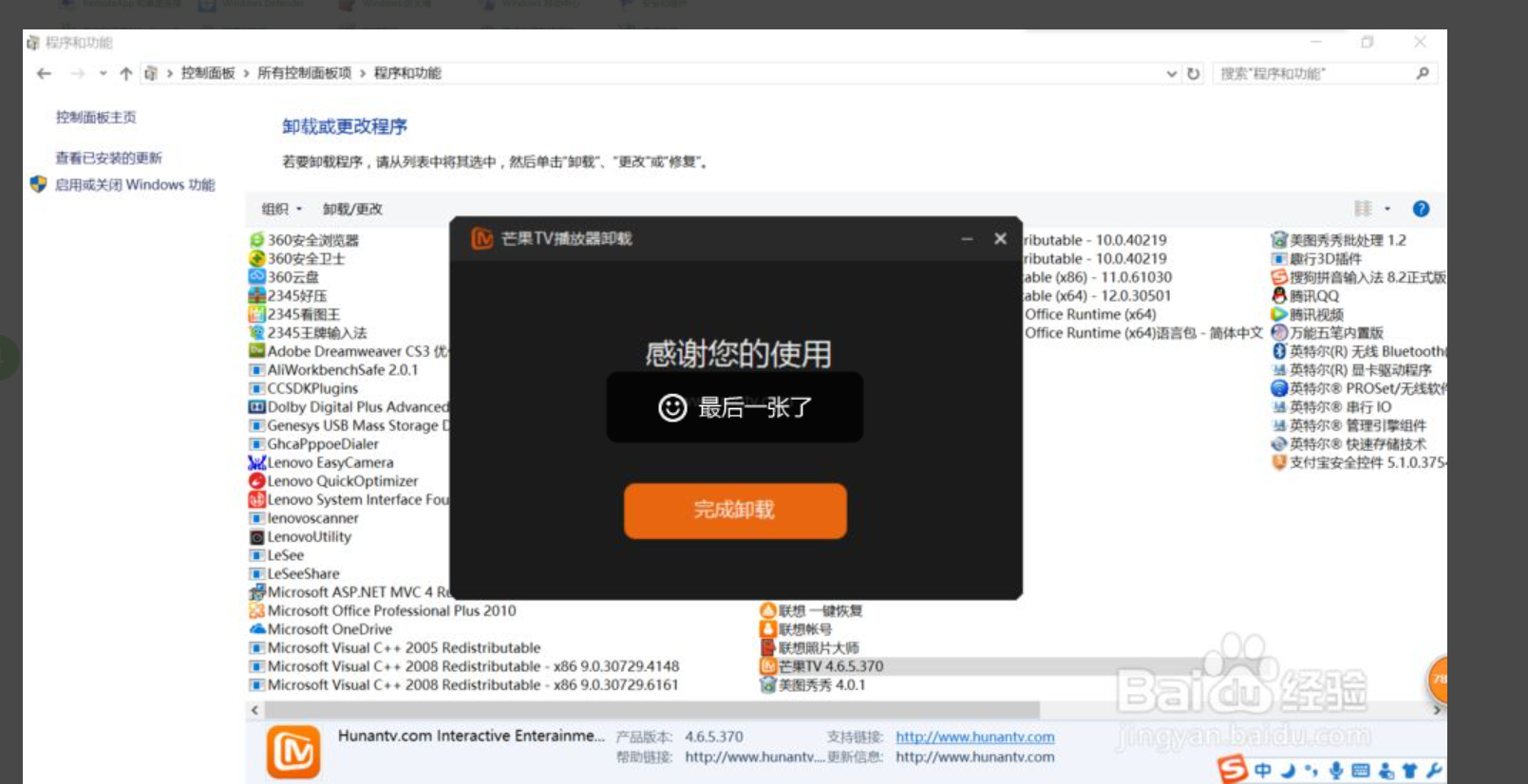Viewport: 1528px width, 784px height.
Task: Select the 360安全卫士 program icon
Action: pyautogui.click(x=256, y=258)
